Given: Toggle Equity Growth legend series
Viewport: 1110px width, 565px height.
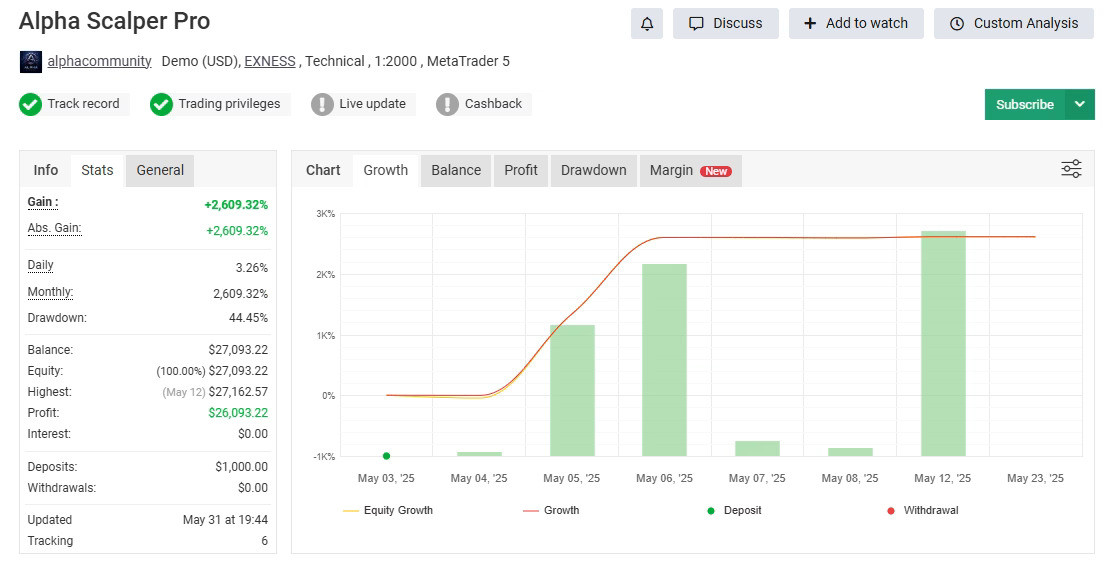Looking at the screenshot, I should (390, 510).
